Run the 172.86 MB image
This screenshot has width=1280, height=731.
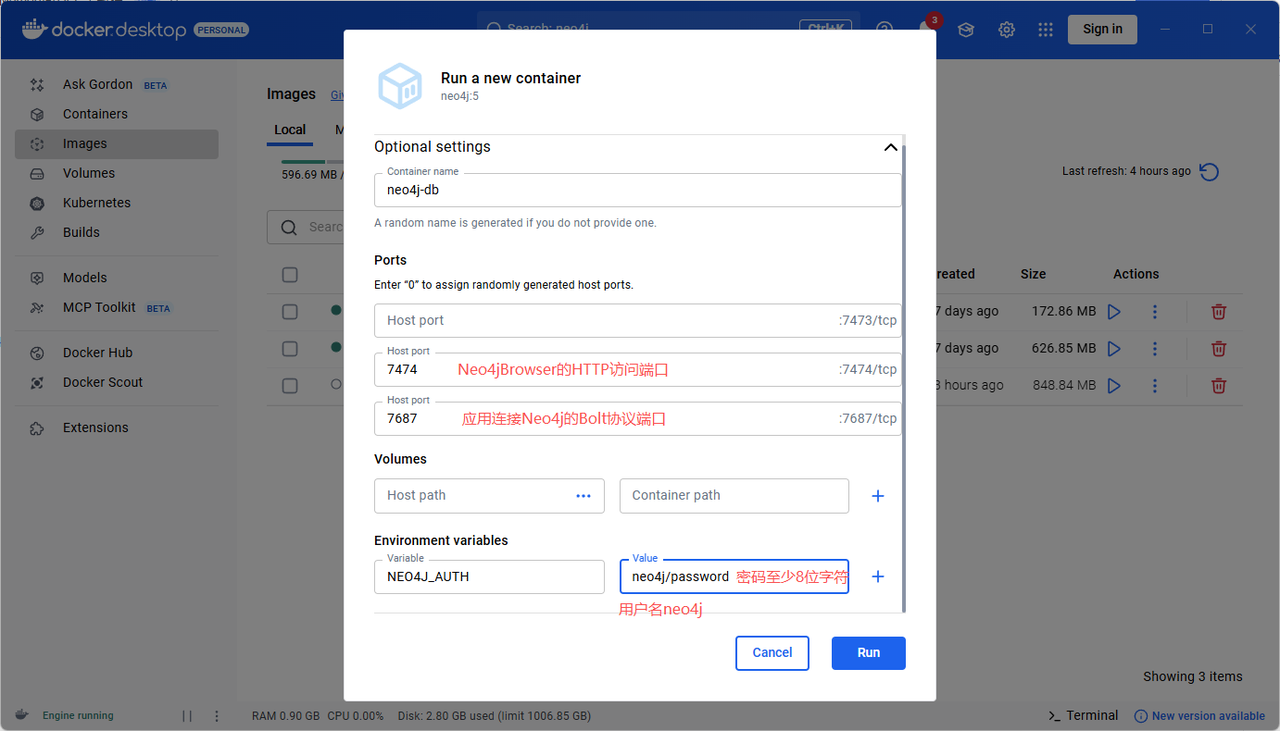[1114, 311]
